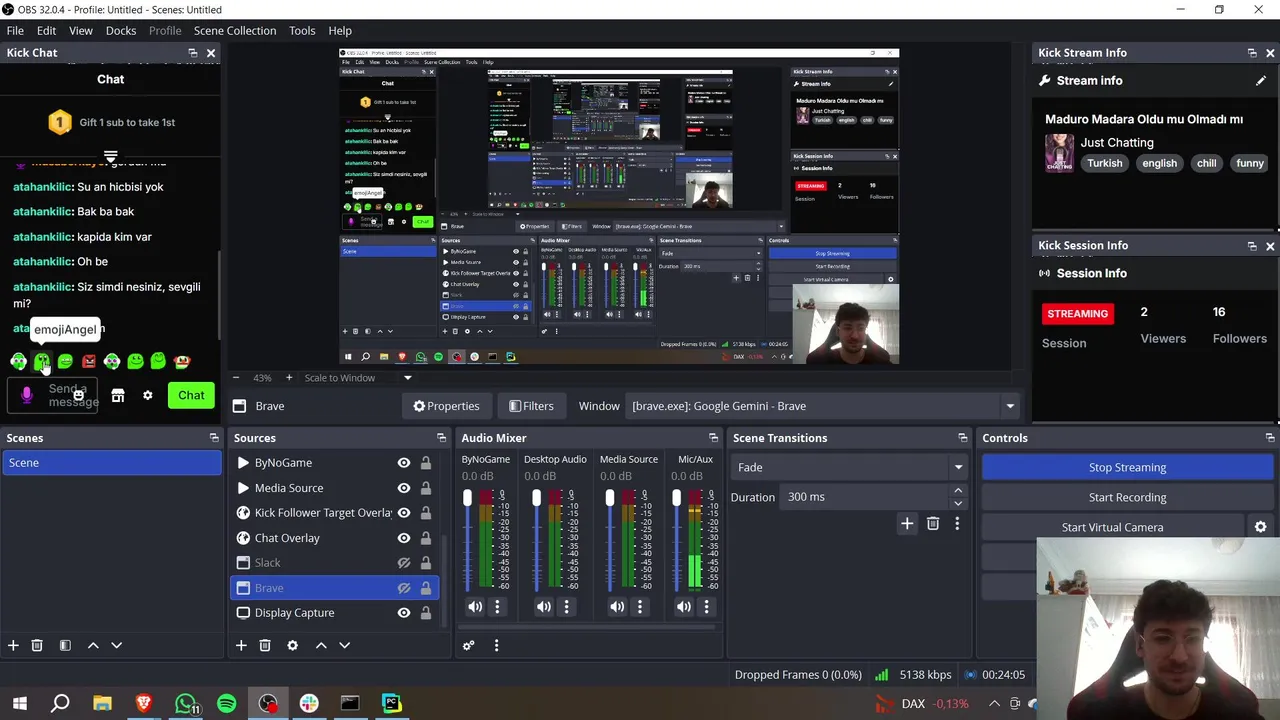1280x720 pixels.
Task: Open transition properties three-dot menu
Action: 957,523
